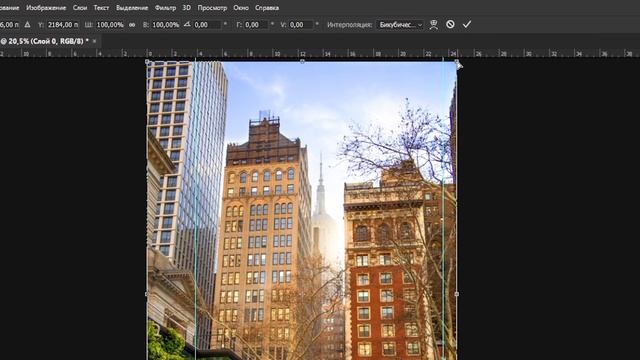Click the height scale field 100,00%

pos(166,25)
